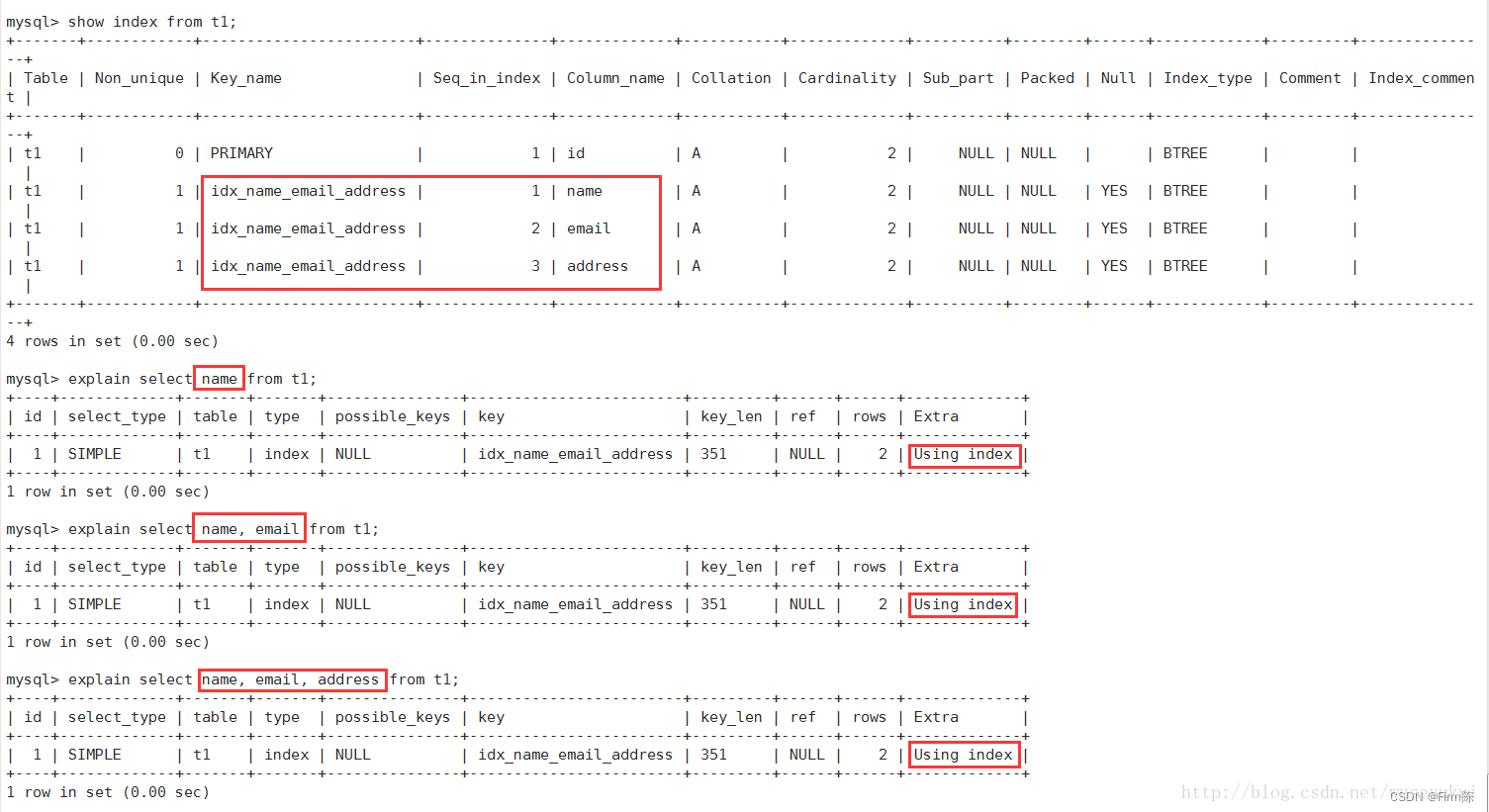This screenshot has height=812, width=1489.
Task: Click 'Using index' under the first explain query
Action: pos(963,454)
